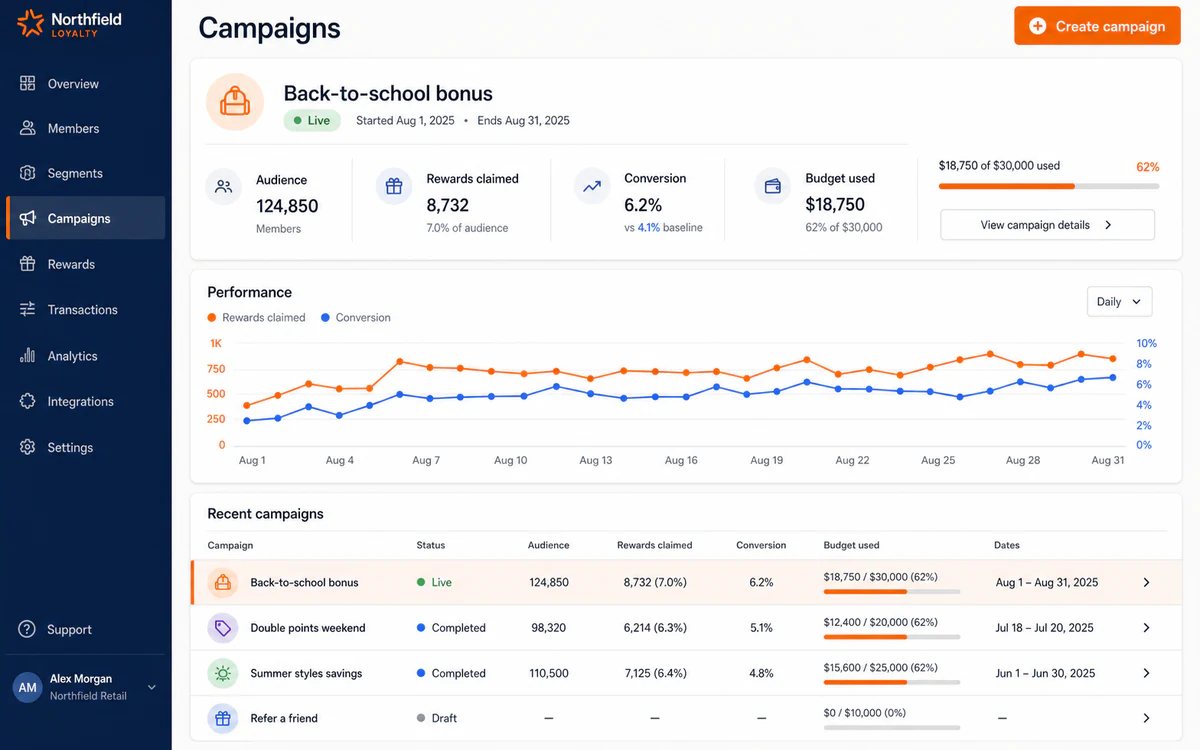Click the Dates column header
1200x750 pixels.
pyautogui.click(x=1007, y=545)
